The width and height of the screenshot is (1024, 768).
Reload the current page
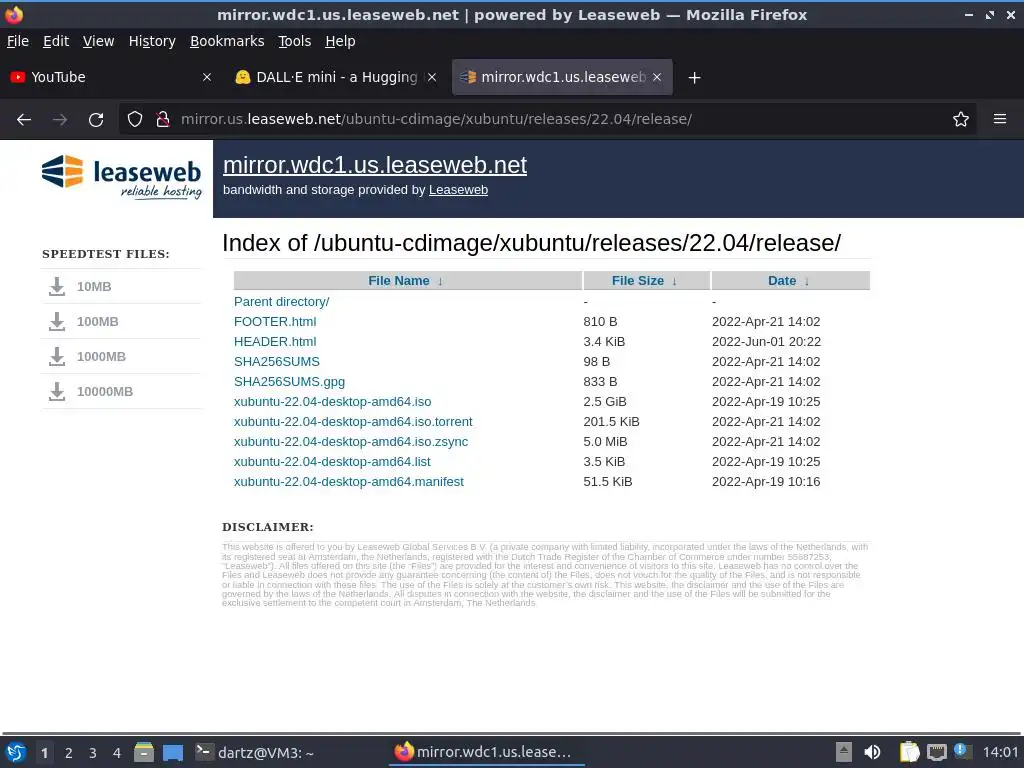pyautogui.click(x=96, y=120)
